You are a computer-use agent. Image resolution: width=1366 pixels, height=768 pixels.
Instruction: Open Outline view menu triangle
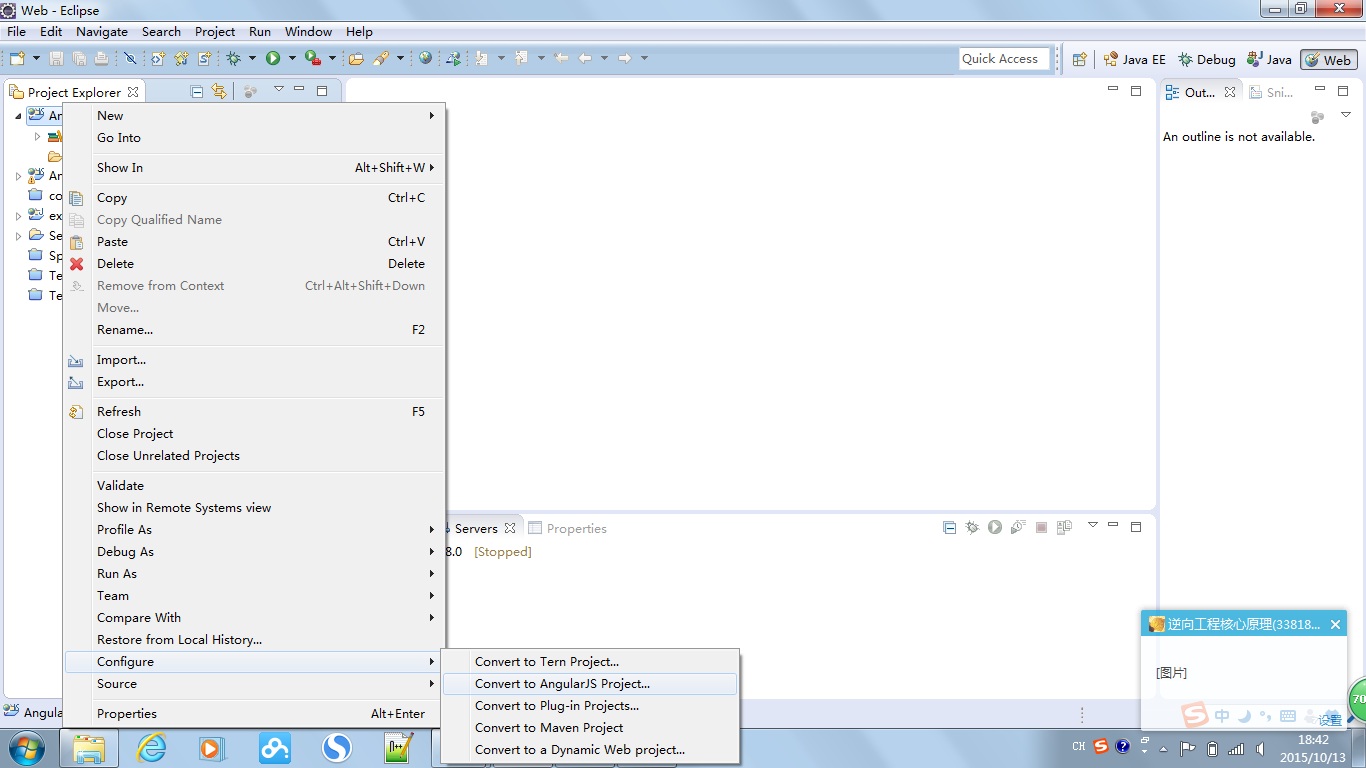[x=1346, y=115]
